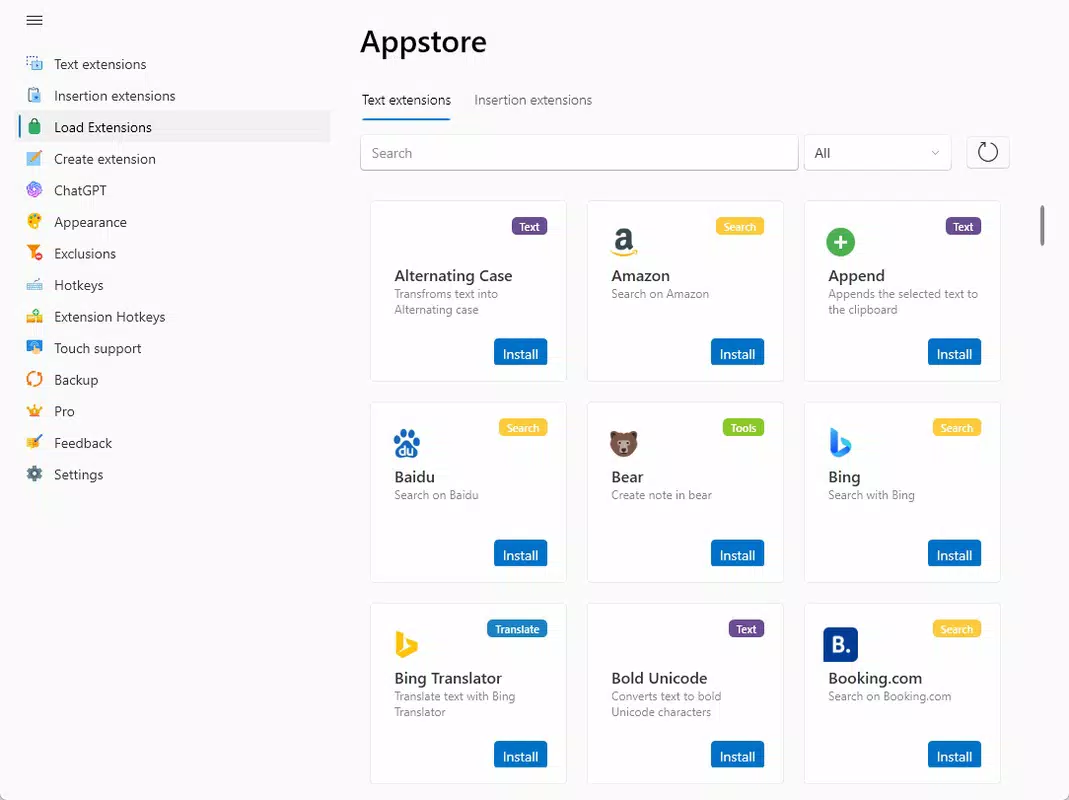The height and width of the screenshot is (800, 1069).
Task: Click the Search tag on Baidu card
Action: point(523,428)
